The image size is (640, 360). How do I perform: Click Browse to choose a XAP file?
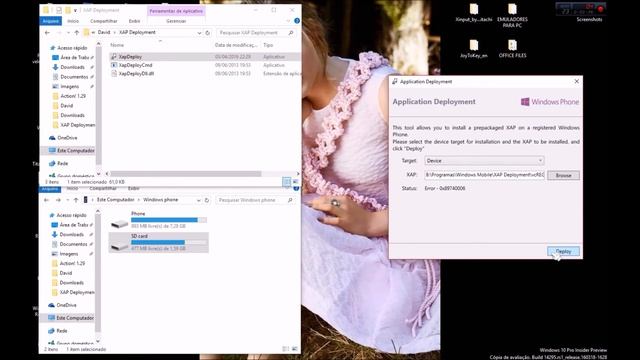[x=563, y=175]
